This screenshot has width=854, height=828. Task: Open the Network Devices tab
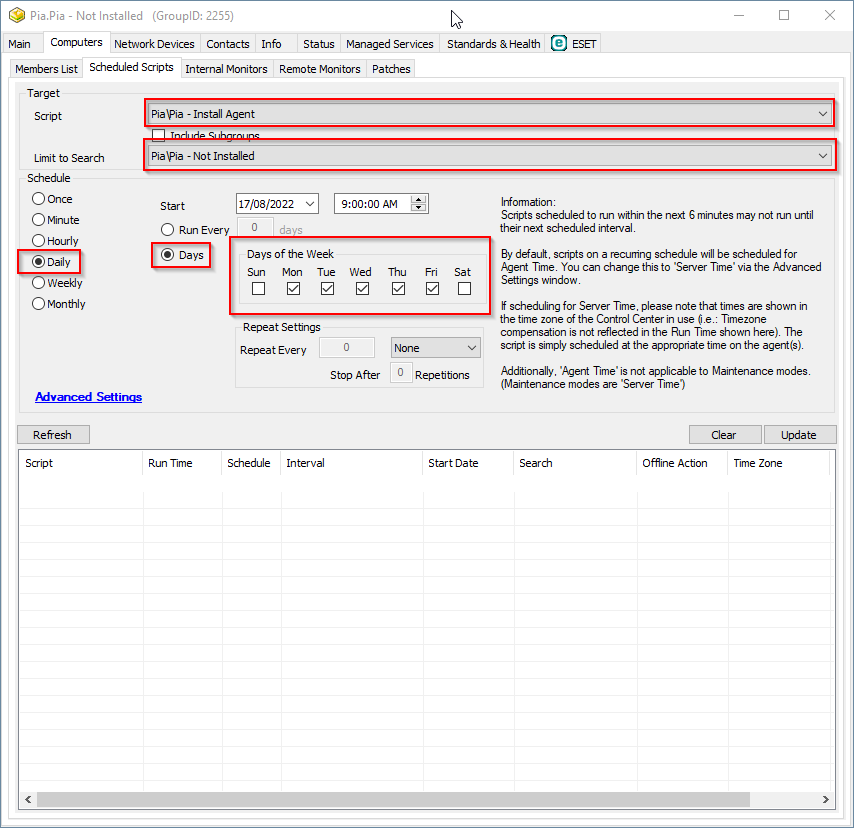pos(154,44)
